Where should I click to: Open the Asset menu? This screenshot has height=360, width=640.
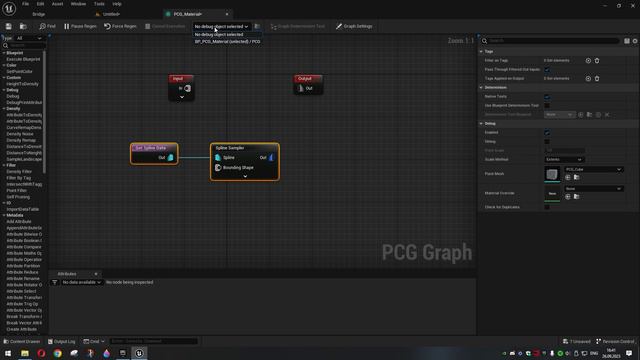[58, 4]
